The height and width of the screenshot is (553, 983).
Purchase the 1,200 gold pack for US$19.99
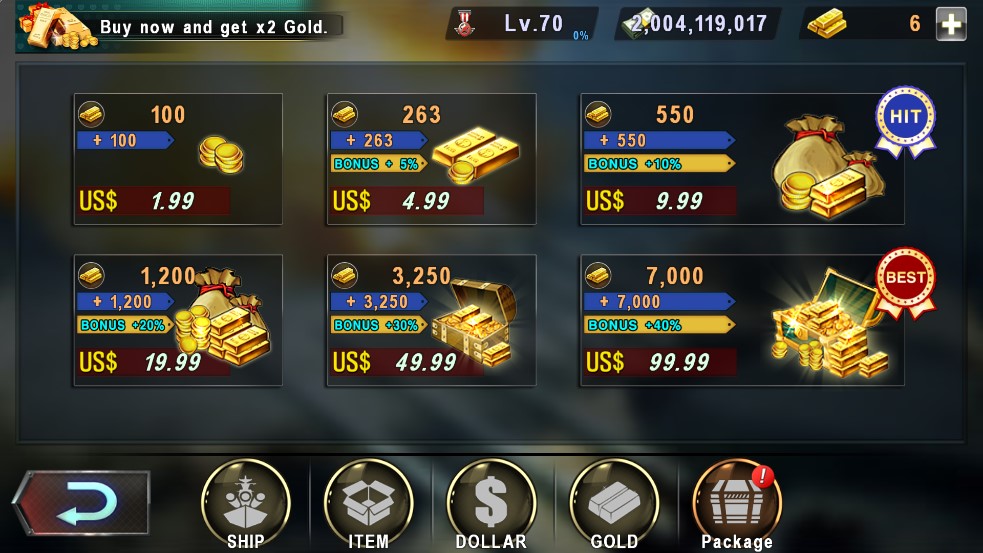click(x=178, y=320)
